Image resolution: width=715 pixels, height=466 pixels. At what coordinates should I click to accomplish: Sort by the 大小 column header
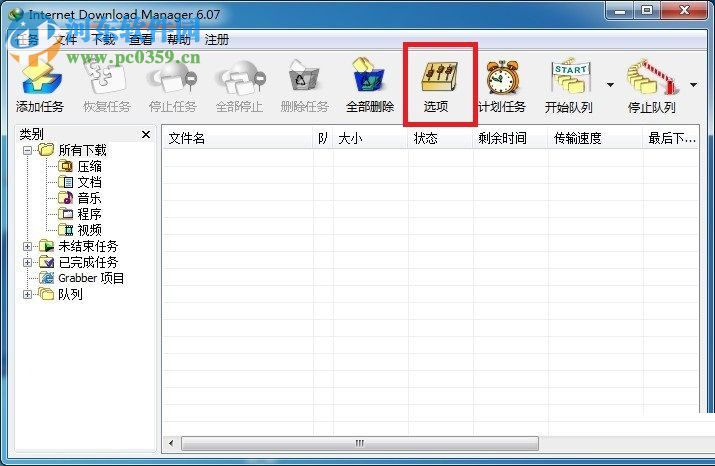(x=371, y=138)
